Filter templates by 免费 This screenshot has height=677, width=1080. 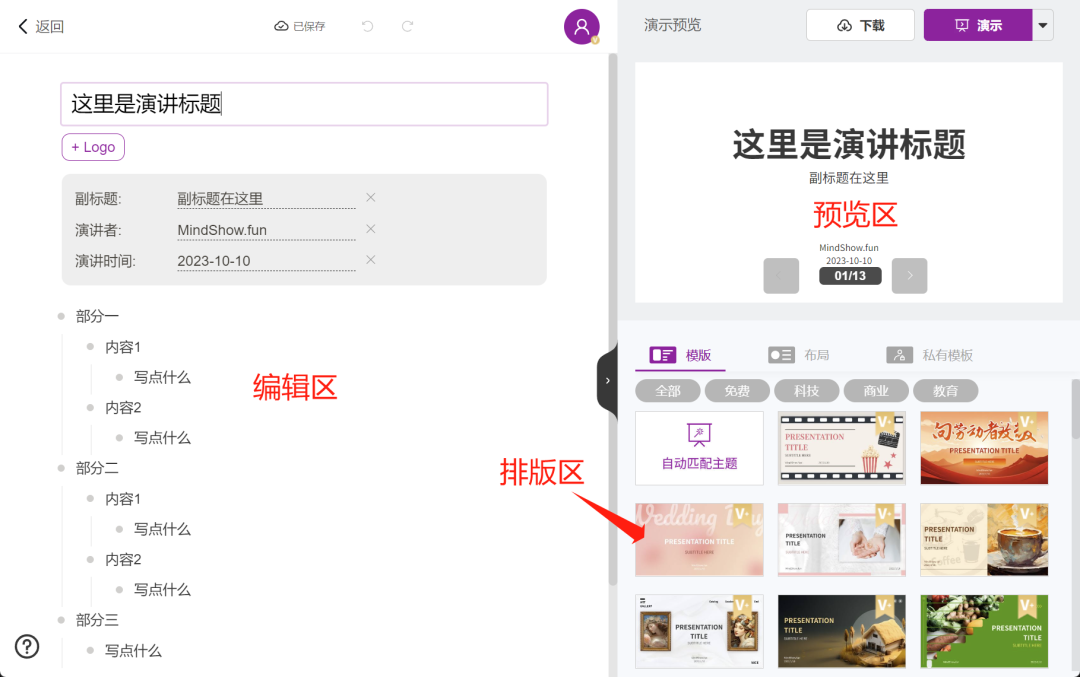click(x=737, y=391)
